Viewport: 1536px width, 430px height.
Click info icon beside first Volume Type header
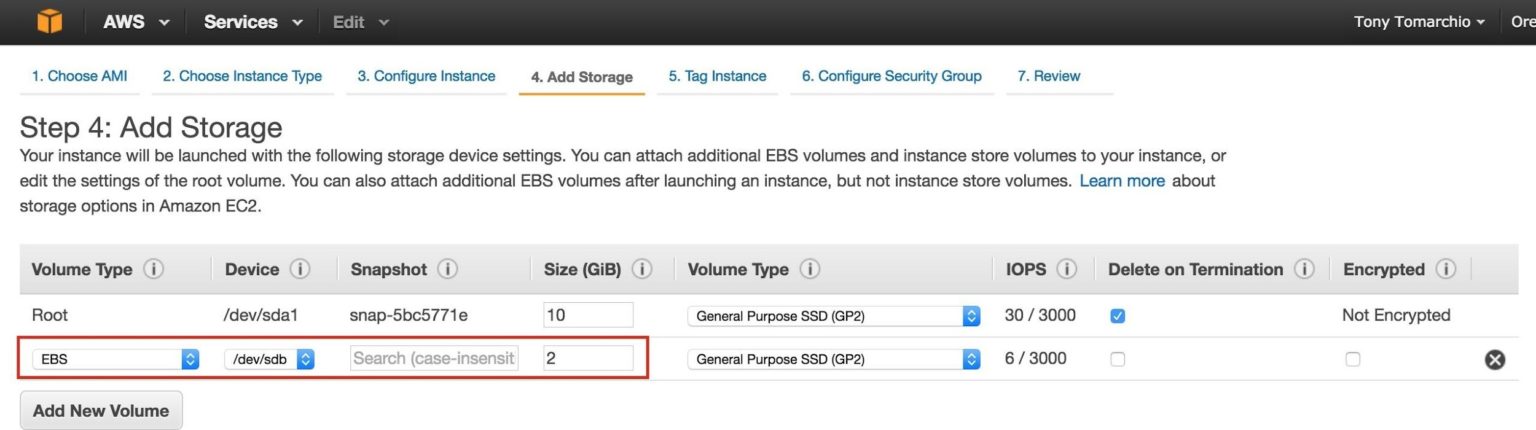153,270
